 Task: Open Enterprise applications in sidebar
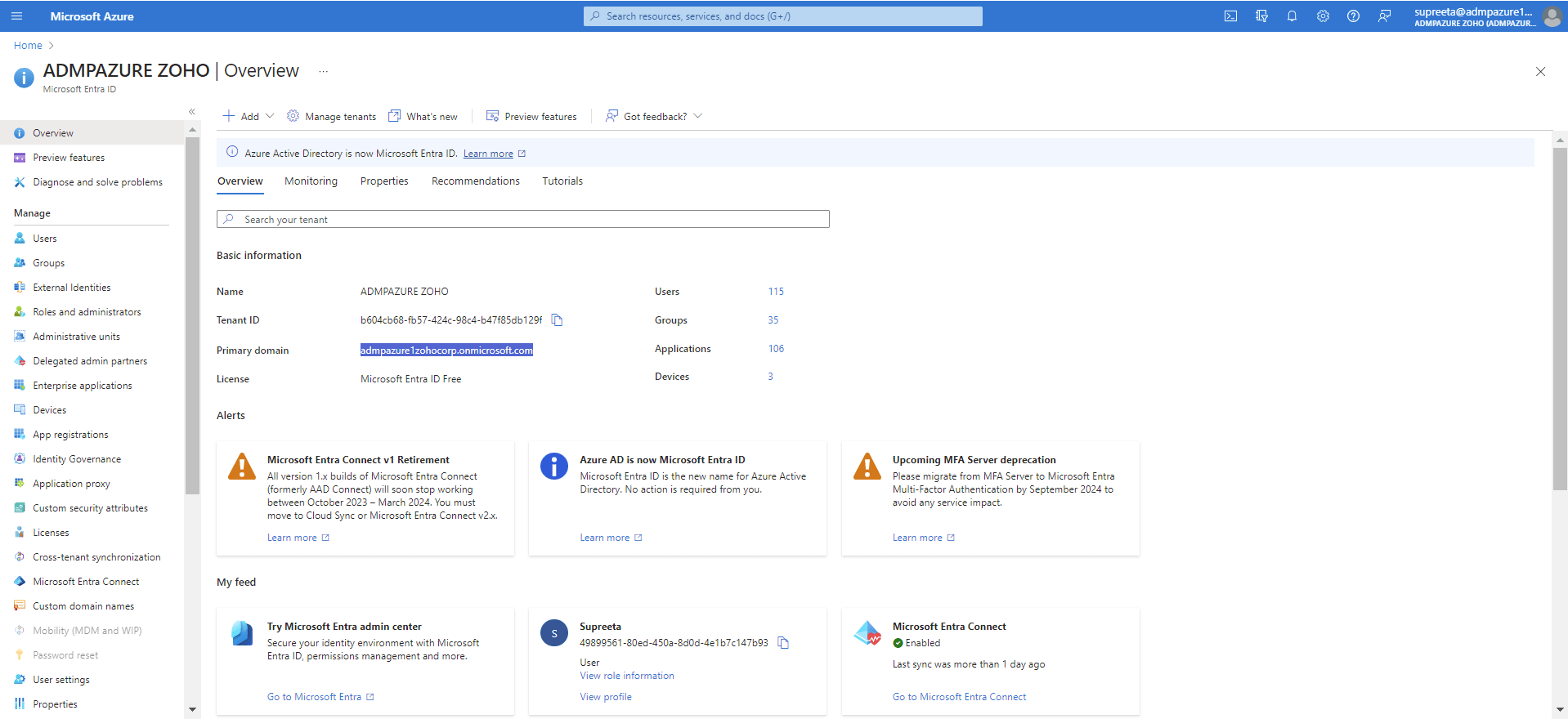(x=83, y=386)
